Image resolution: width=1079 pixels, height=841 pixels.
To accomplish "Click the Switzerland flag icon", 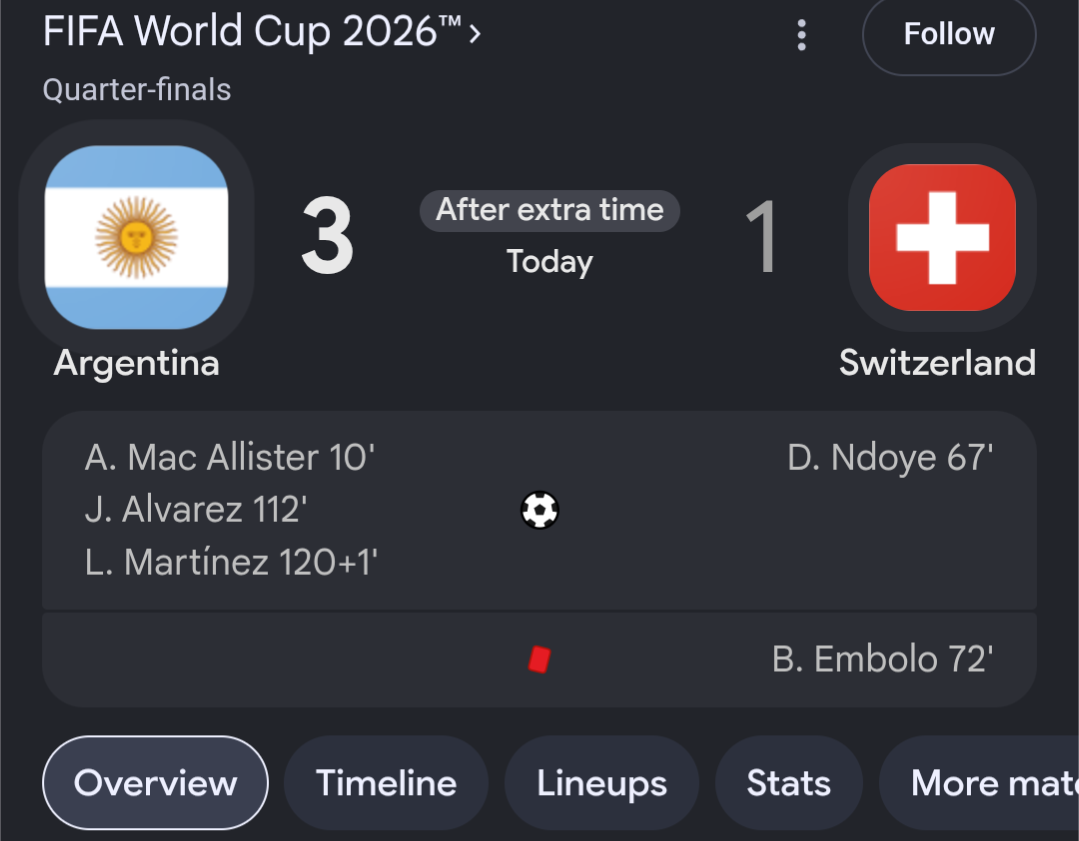I will (942, 237).
